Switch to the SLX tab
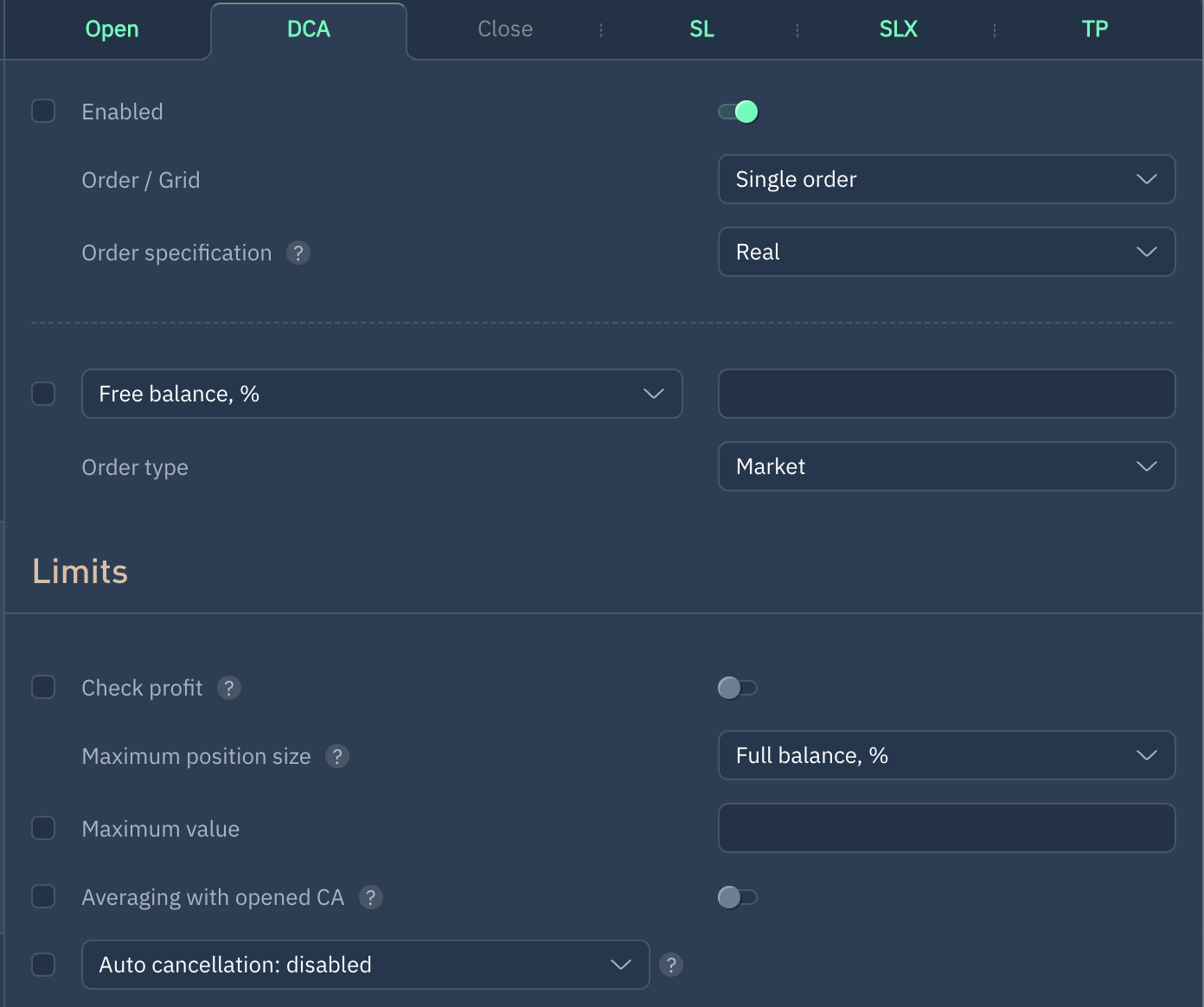 [x=898, y=29]
